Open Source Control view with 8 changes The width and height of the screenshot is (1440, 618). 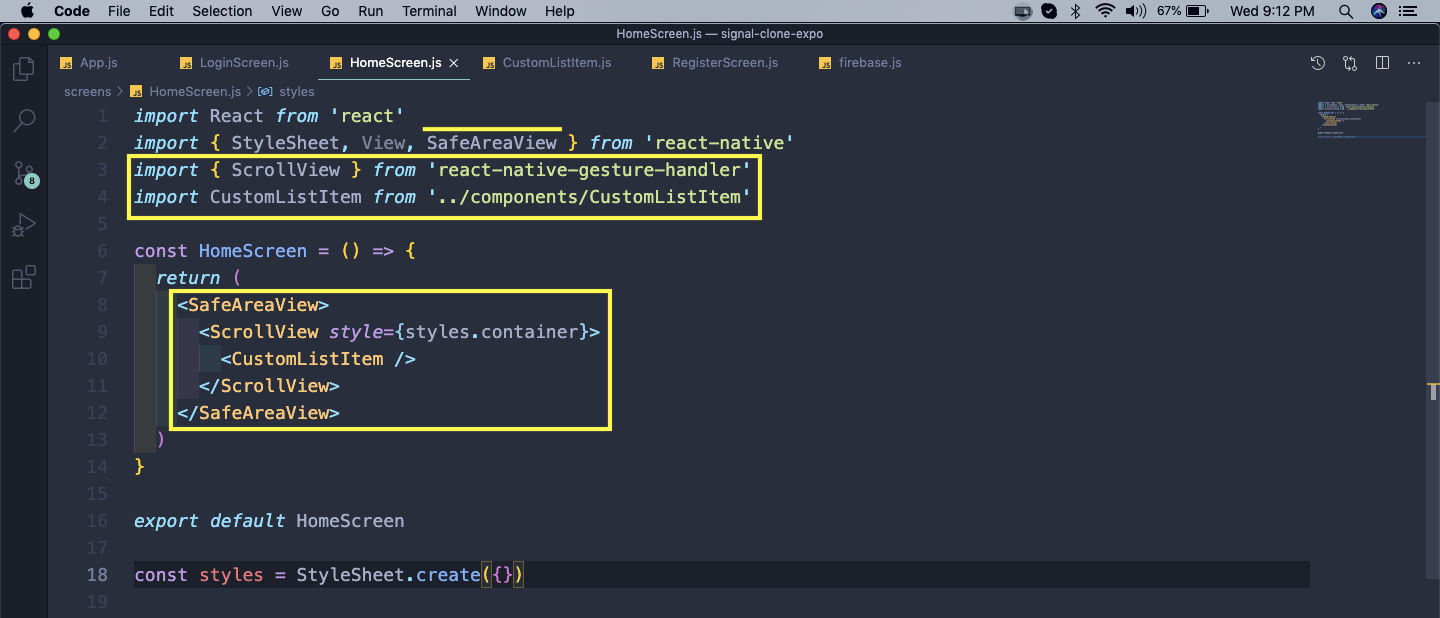[x=24, y=174]
